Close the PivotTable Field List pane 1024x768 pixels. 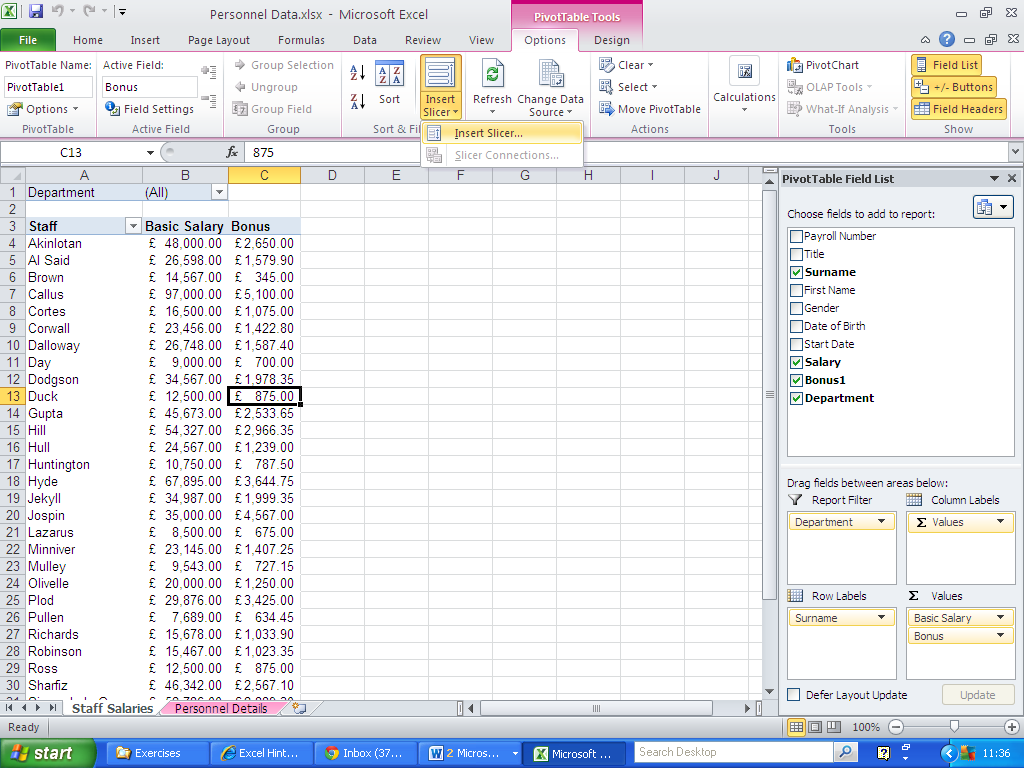[1012, 178]
